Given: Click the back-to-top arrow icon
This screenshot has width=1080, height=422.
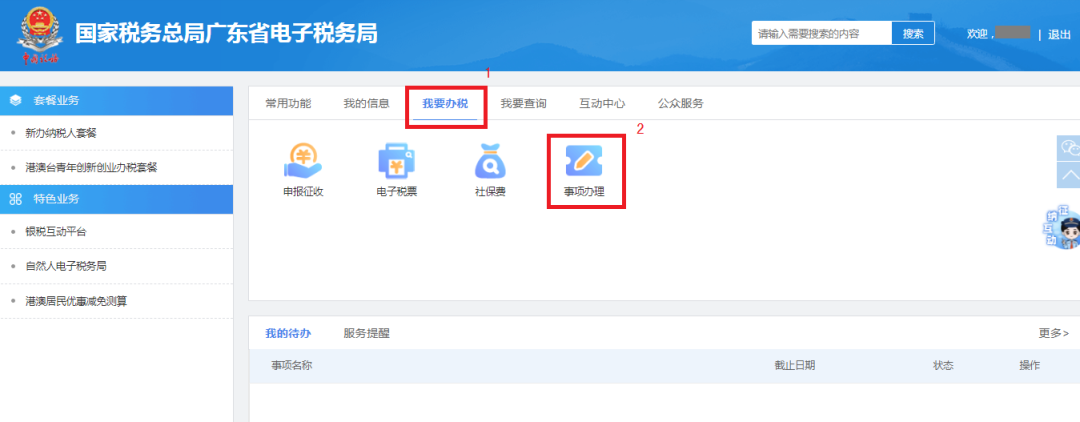Looking at the screenshot, I should click(1069, 175).
